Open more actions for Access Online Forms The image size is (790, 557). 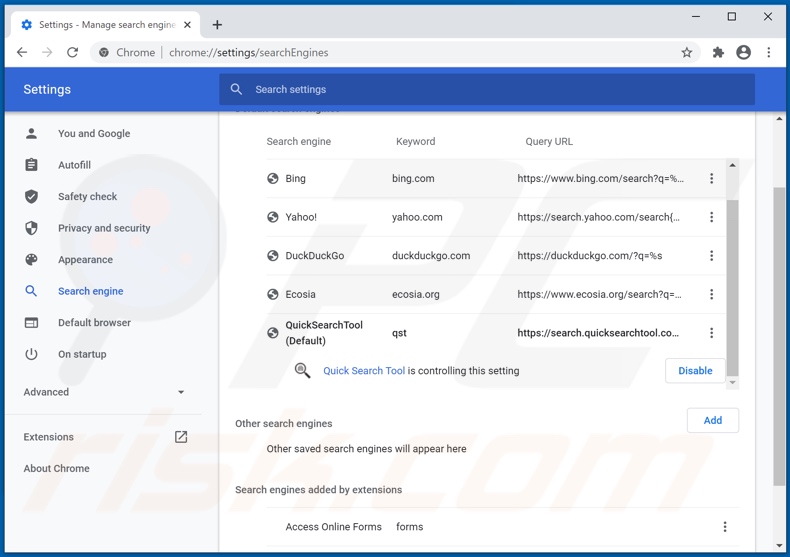point(725,527)
